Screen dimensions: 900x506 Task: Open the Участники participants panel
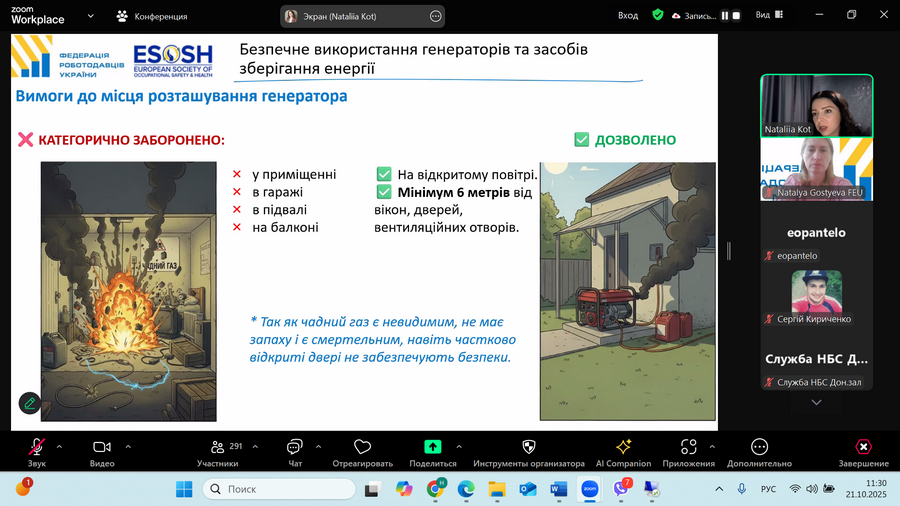point(218,447)
